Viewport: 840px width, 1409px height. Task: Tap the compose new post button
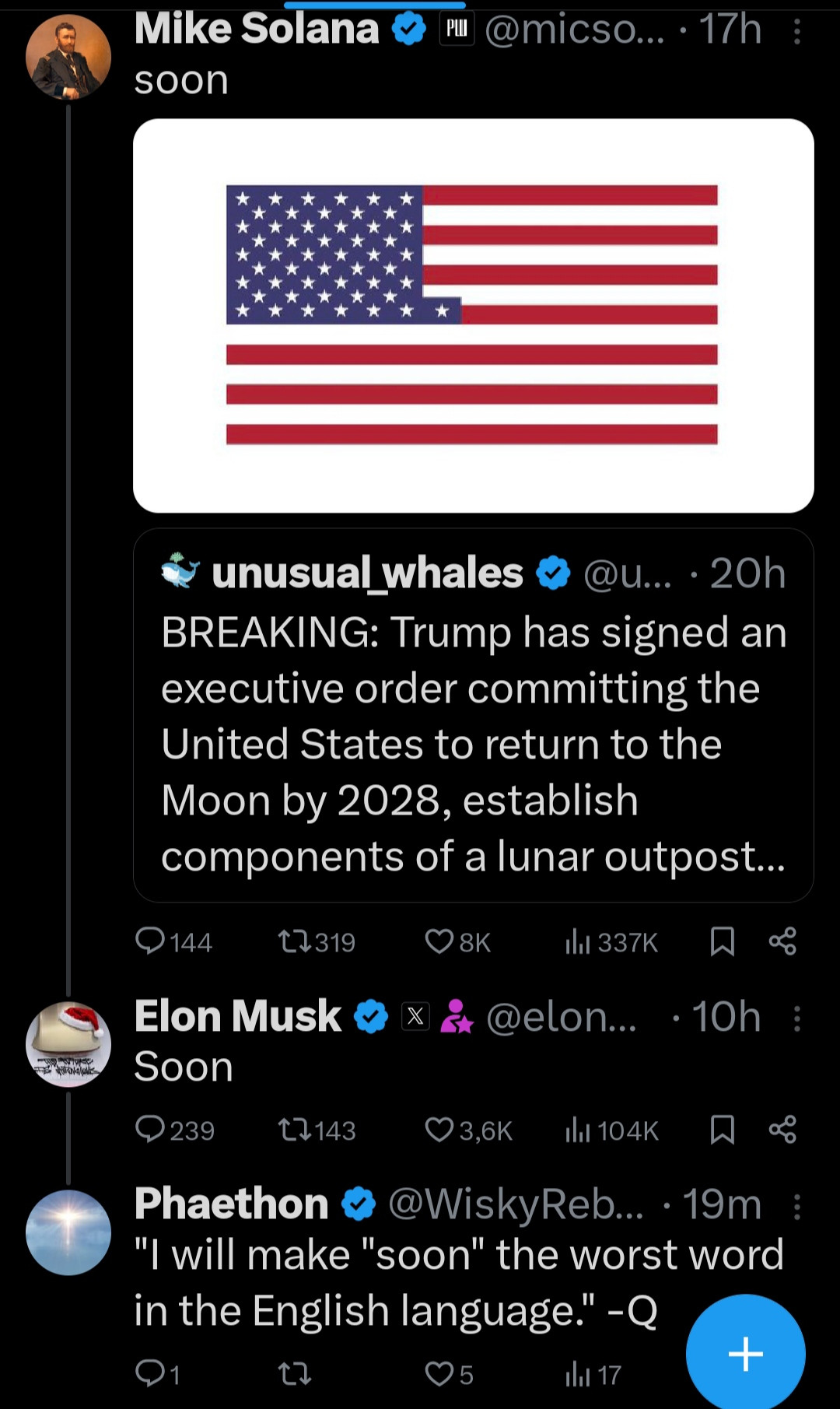tap(745, 1354)
